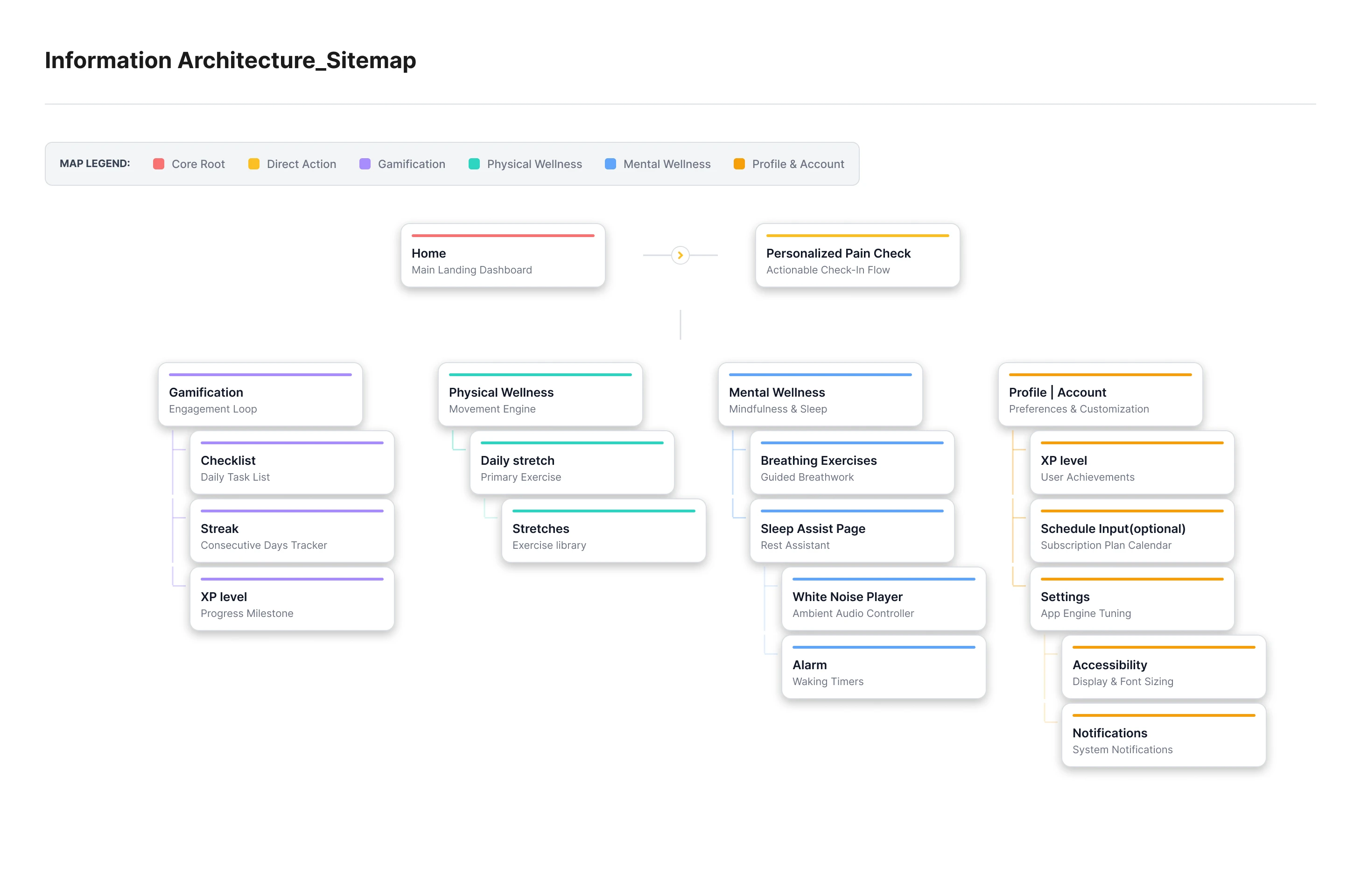Select the XP level Progress Milestone card

tap(292, 598)
